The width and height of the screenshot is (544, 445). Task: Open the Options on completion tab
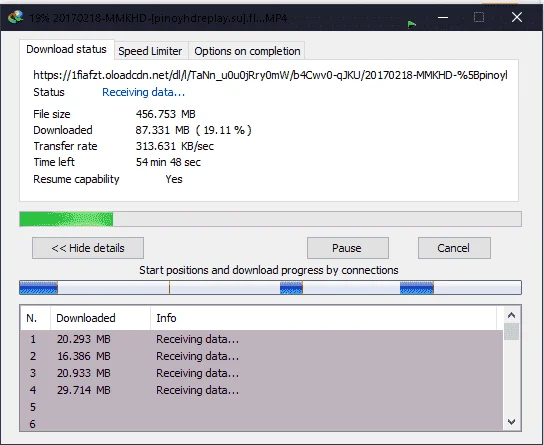coord(247,51)
